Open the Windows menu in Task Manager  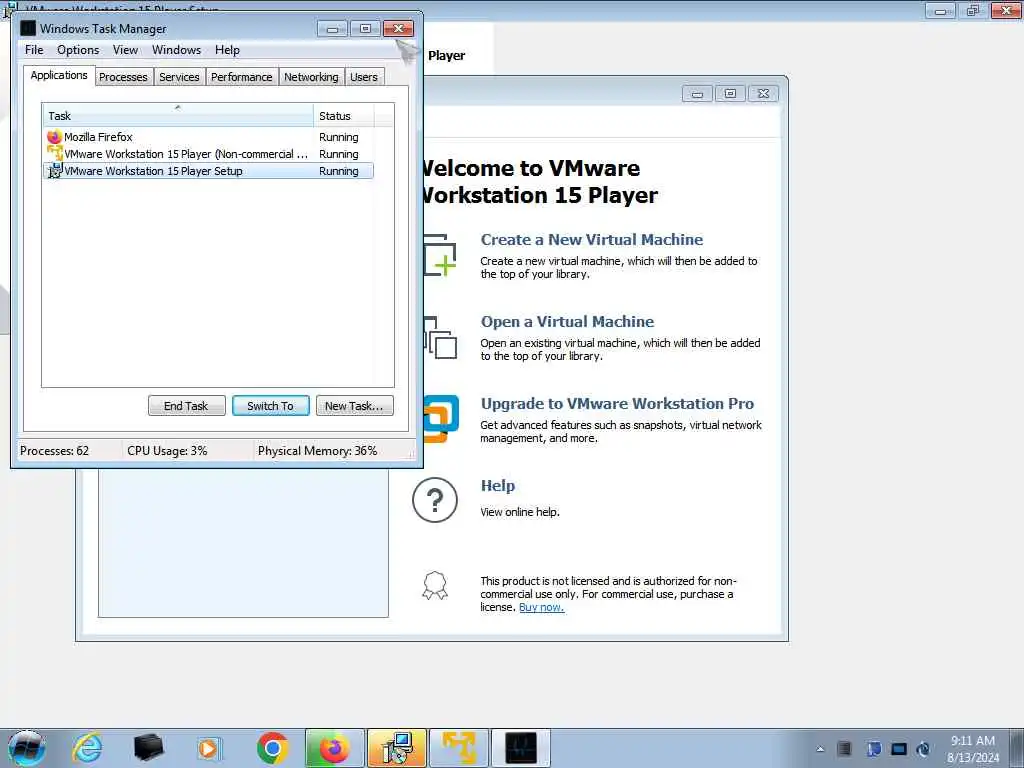coord(176,50)
